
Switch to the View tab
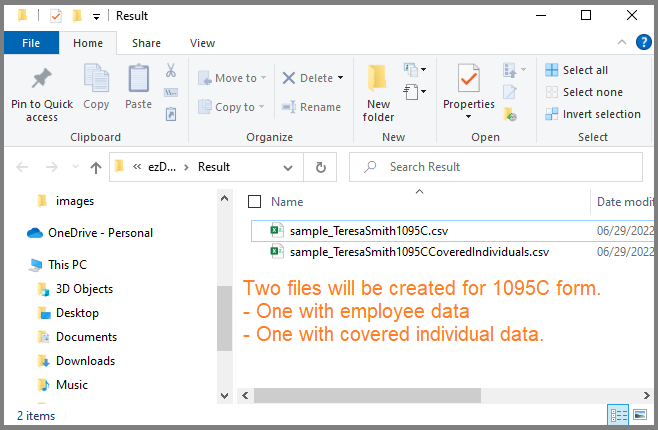(x=202, y=43)
